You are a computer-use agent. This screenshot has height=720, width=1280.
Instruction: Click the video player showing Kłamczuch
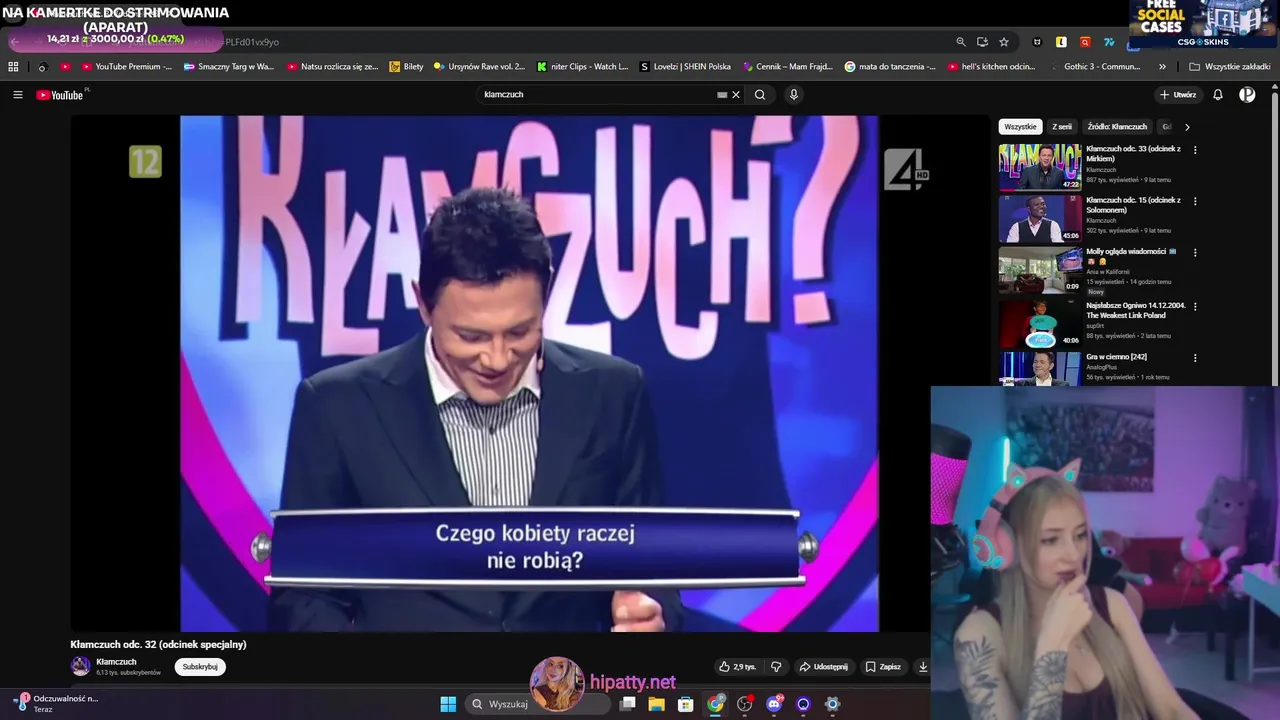[529, 373]
